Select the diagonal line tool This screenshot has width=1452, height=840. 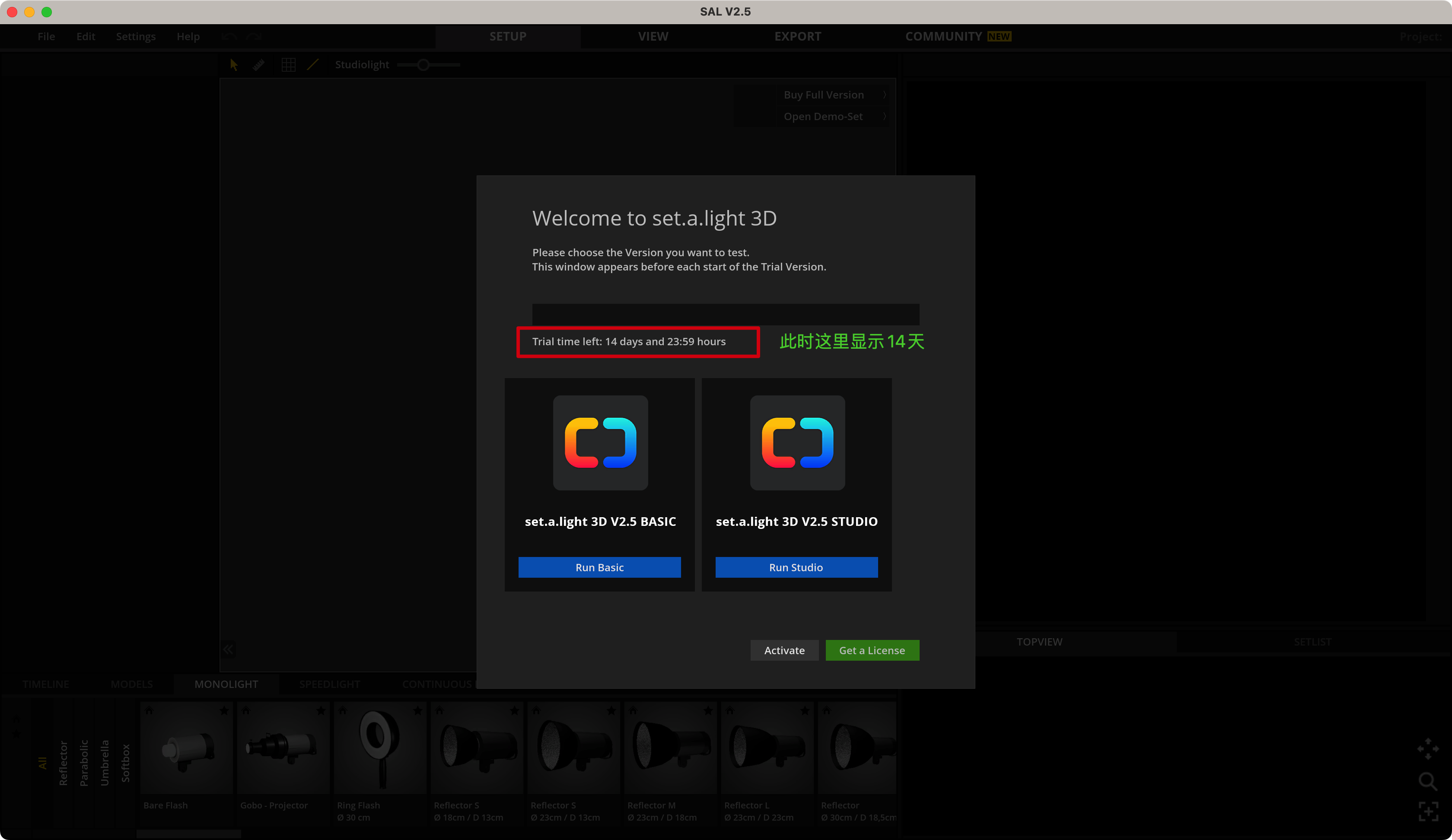tap(313, 64)
